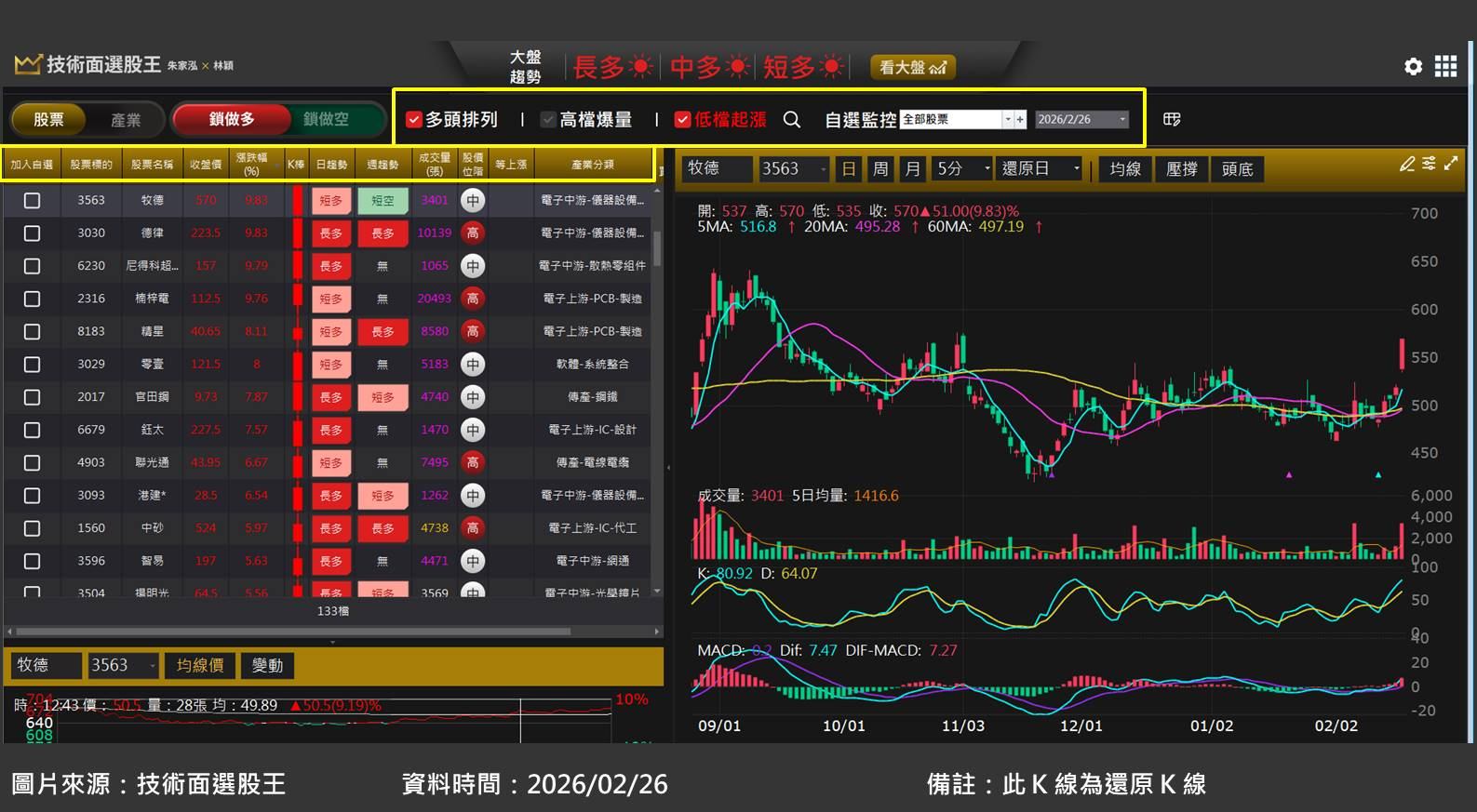Click scroll down arrow of stock list
The height and width of the screenshot is (812, 1477).
pyautogui.click(x=658, y=591)
